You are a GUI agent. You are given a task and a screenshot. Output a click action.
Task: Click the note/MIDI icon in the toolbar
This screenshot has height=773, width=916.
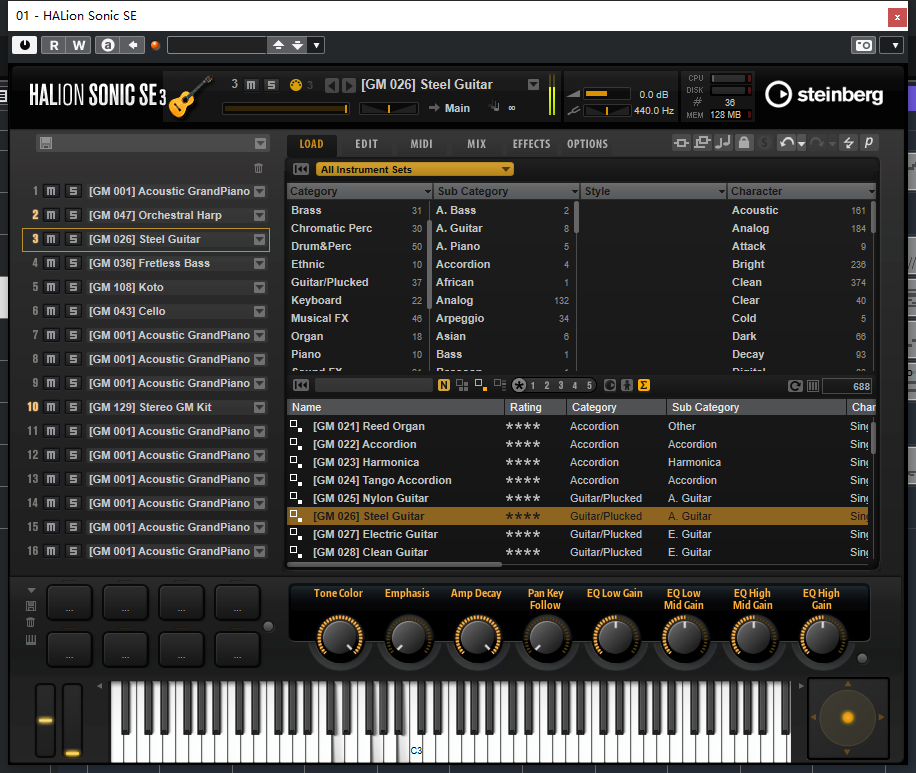[723, 143]
